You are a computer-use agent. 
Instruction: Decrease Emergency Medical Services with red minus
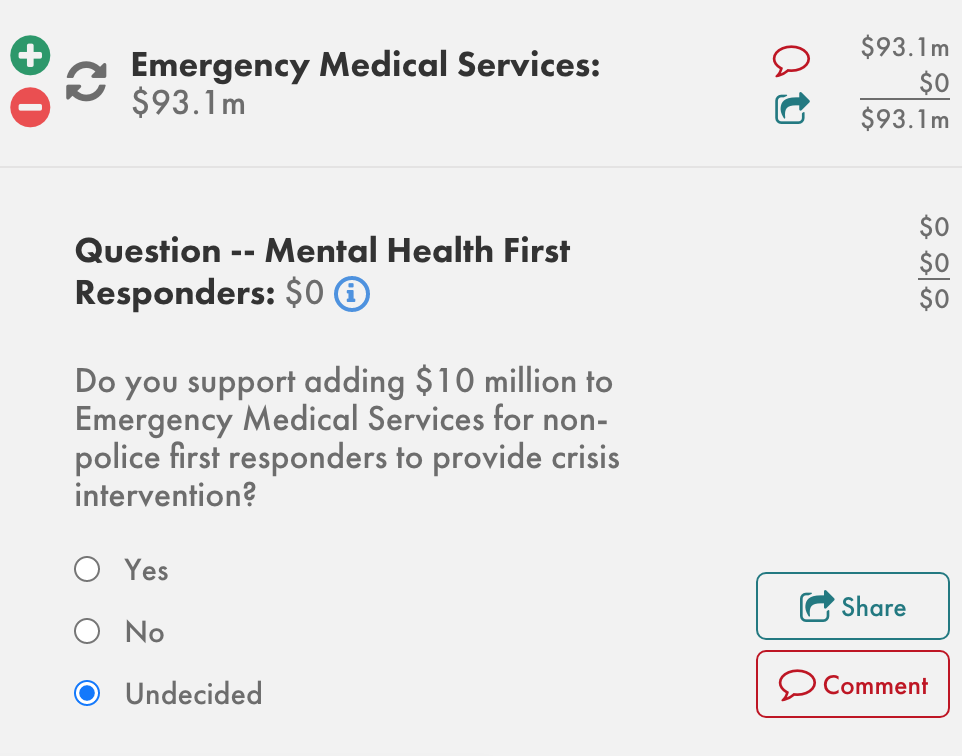pos(30,107)
